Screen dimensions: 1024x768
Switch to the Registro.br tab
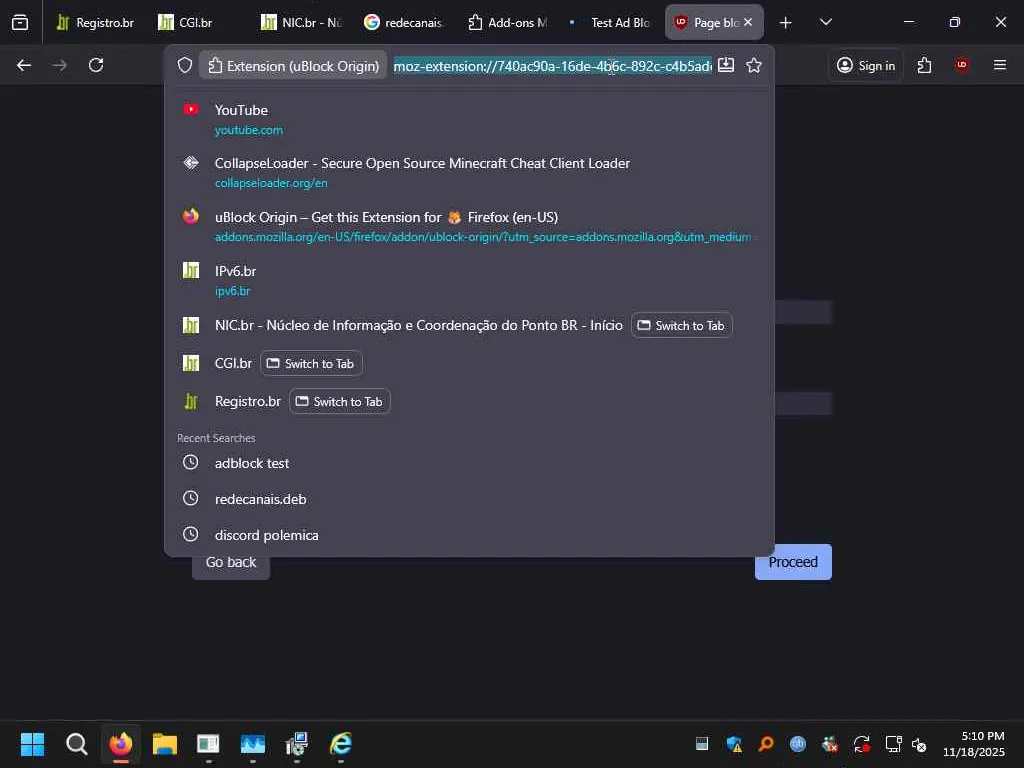[95, 22]
